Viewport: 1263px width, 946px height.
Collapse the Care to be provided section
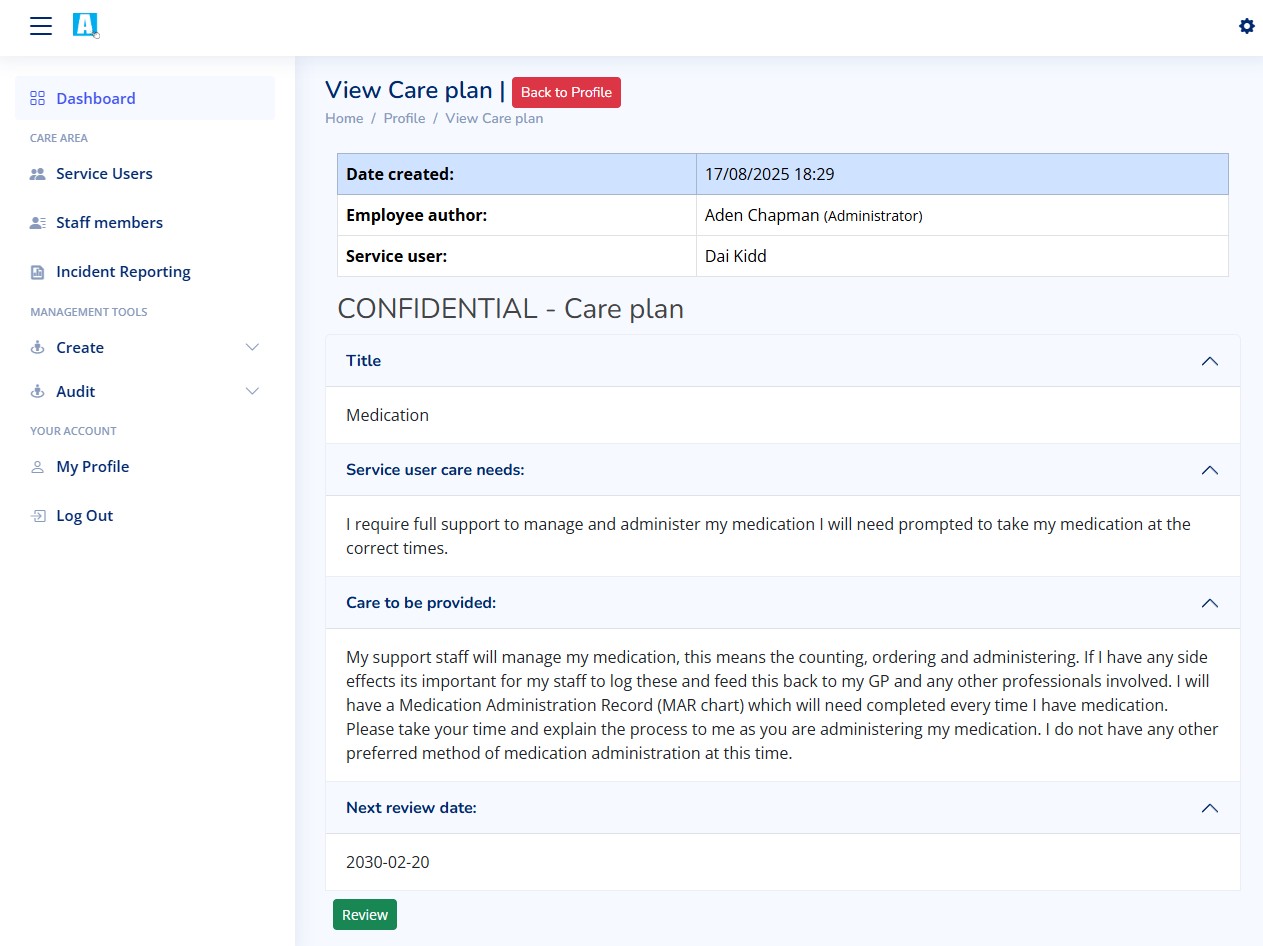coord(1209,603)
